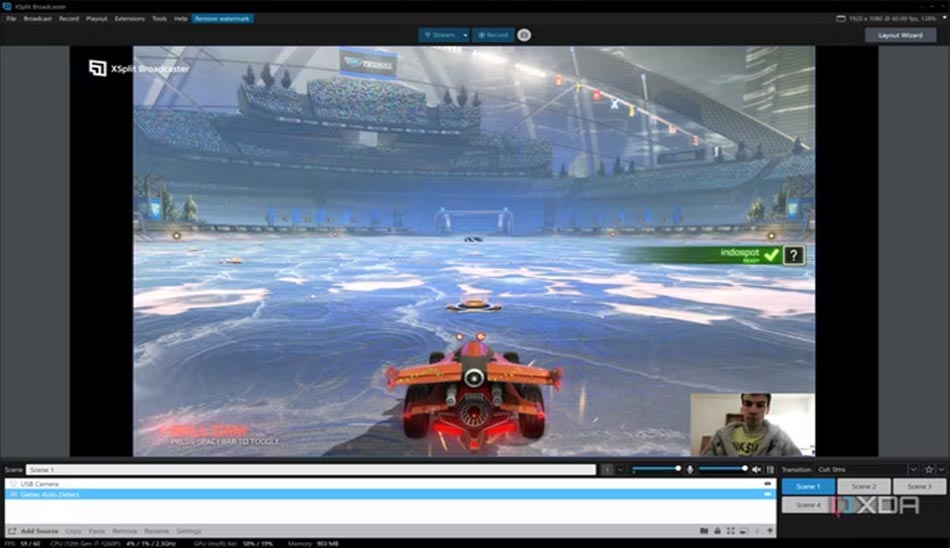Lock the source with the padlock icon

pyautogui.click(x=717, y=531)
